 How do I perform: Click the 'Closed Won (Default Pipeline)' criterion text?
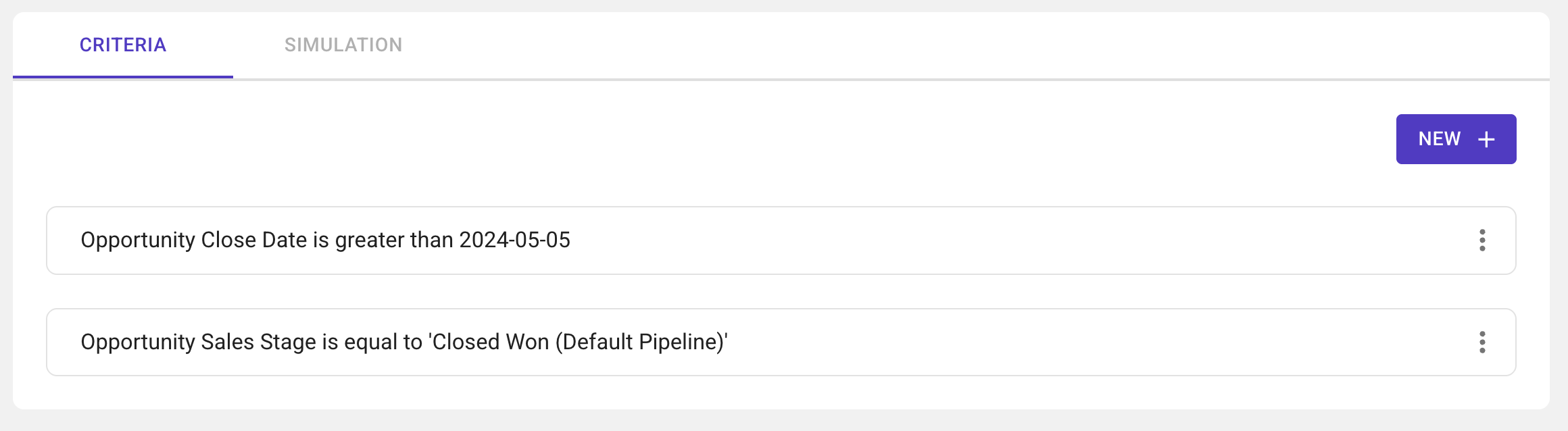pyautogui.click(x=579, y=343)
